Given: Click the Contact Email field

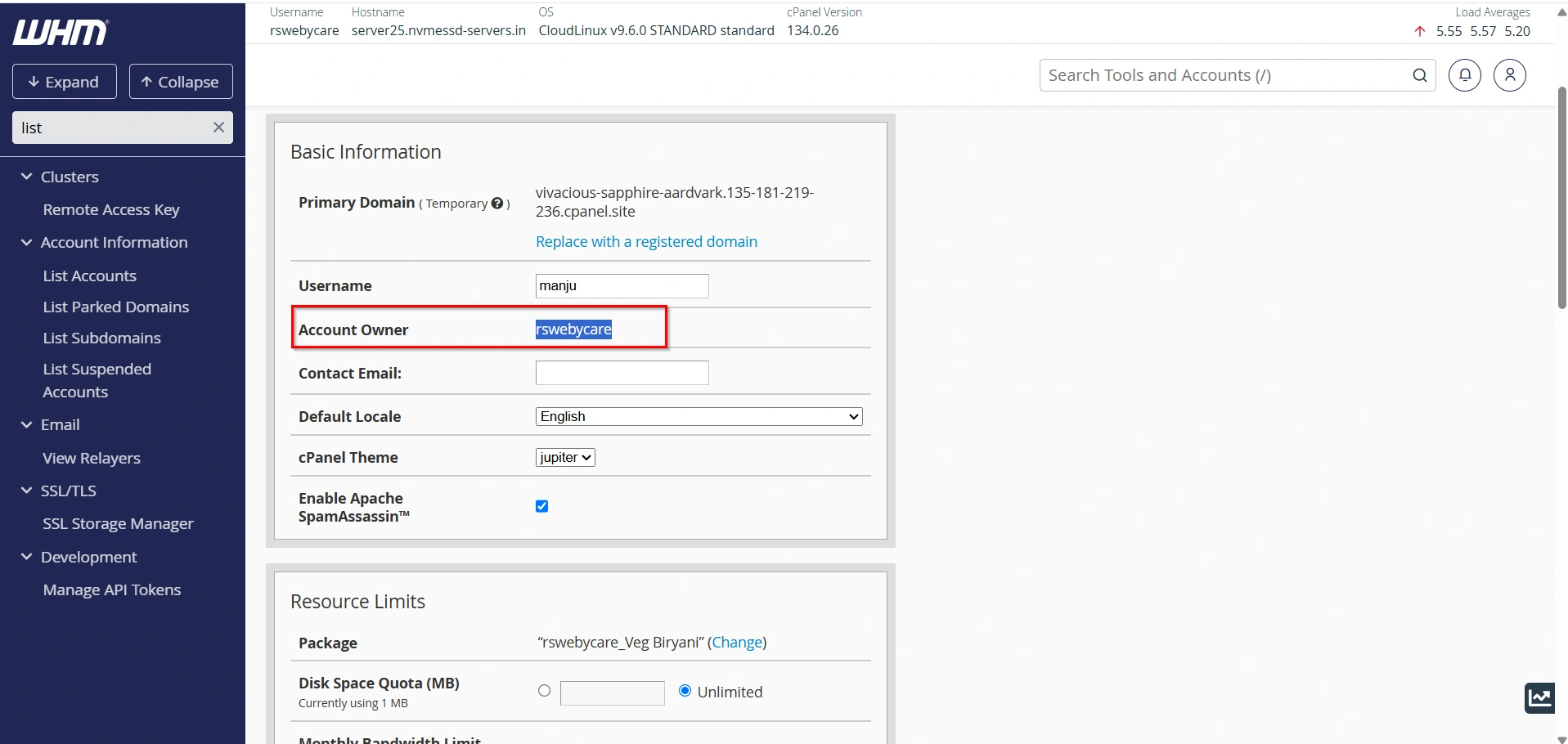Looking at the screenshot, I should pyautogui.click(x=622, y=373).
